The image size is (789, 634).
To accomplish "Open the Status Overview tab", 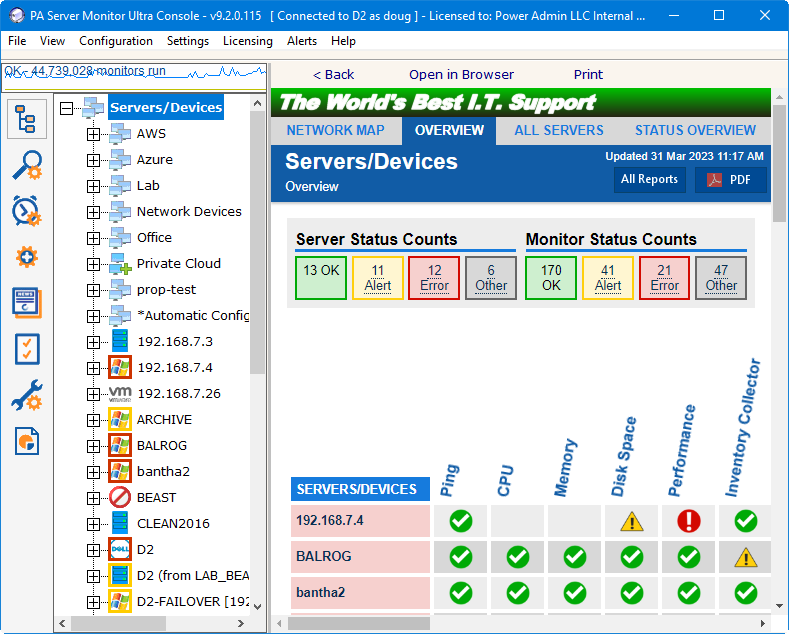I will pyautogui.click(x=695, y=130).
